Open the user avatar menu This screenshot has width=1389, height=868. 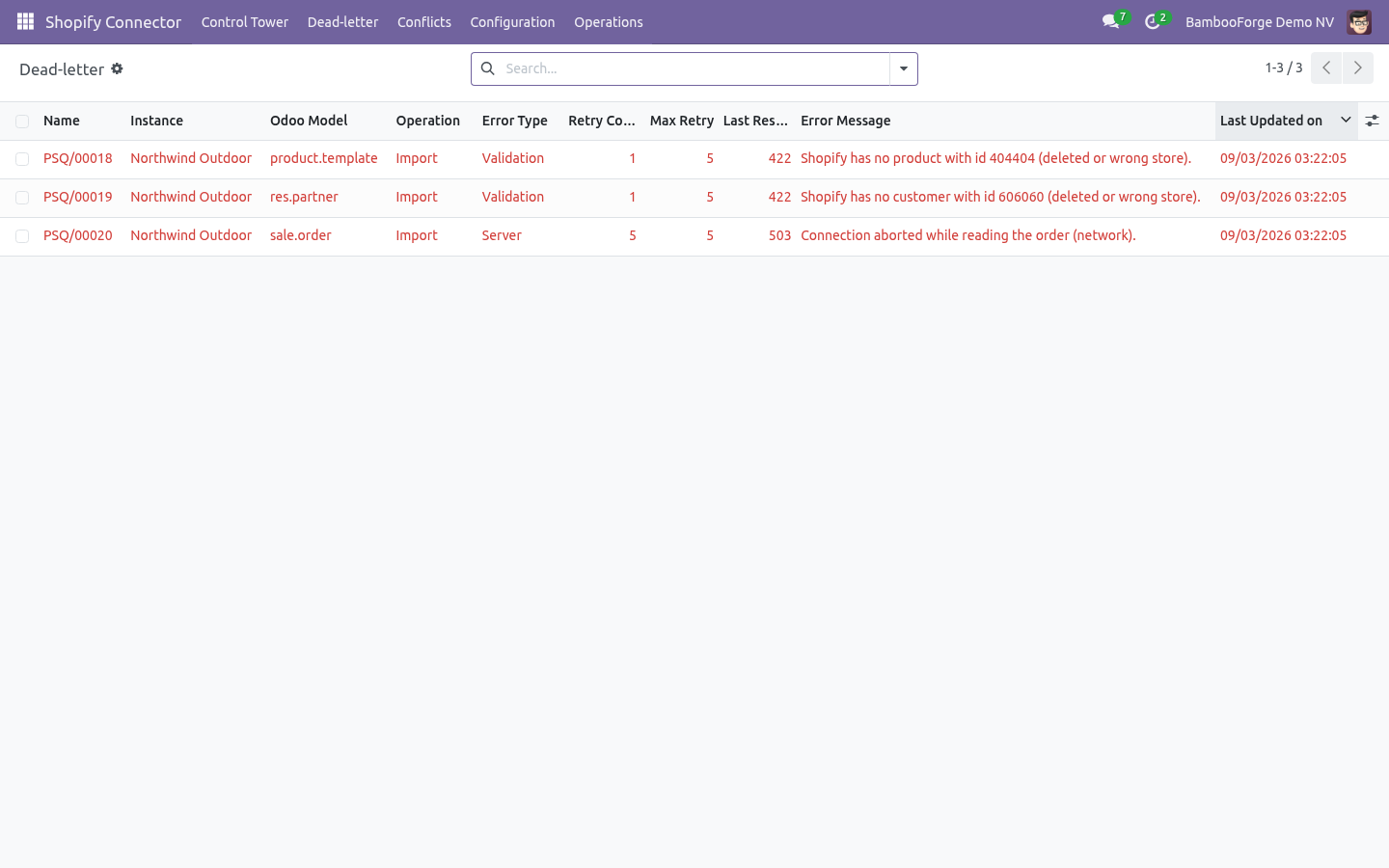click(x=1359, y=21)
